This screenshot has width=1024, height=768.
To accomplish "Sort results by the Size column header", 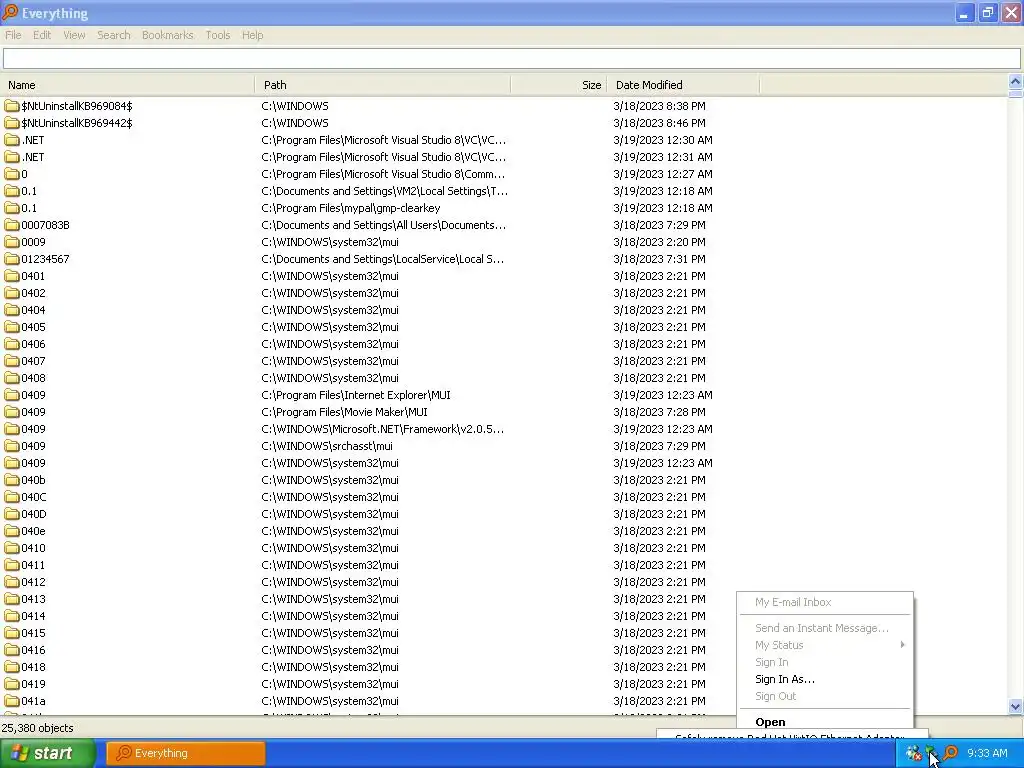I will tap(559, 85).
